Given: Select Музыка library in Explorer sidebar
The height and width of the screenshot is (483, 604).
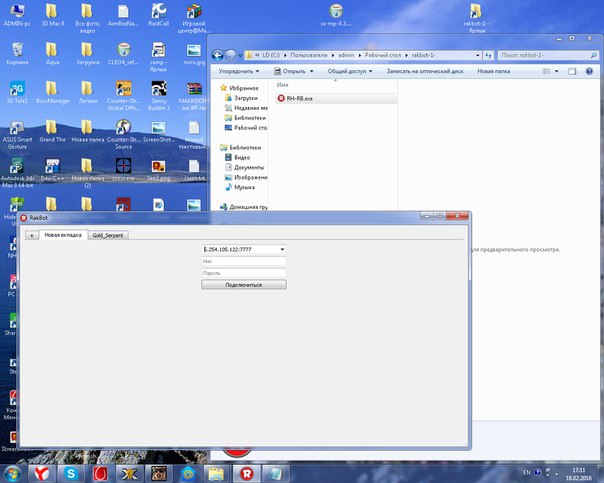Looking at the screenshot, I should [240, 188].
